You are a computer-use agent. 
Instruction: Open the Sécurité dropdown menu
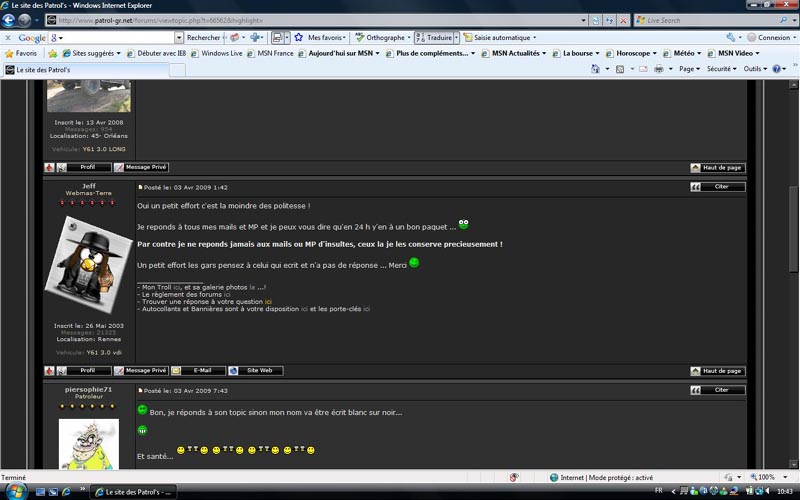(721, 69)
